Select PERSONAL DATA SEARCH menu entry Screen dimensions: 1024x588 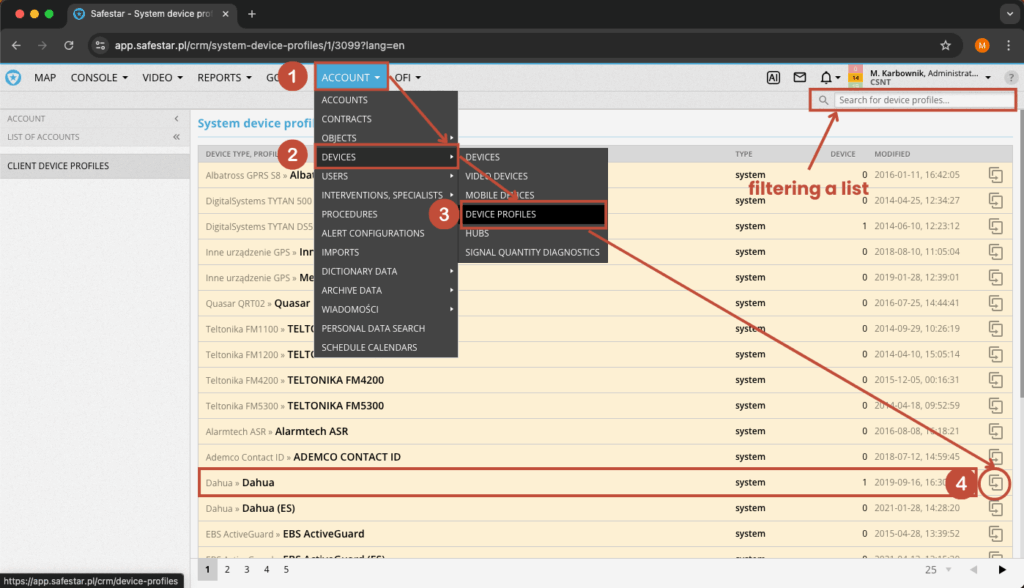pos(386,329)
